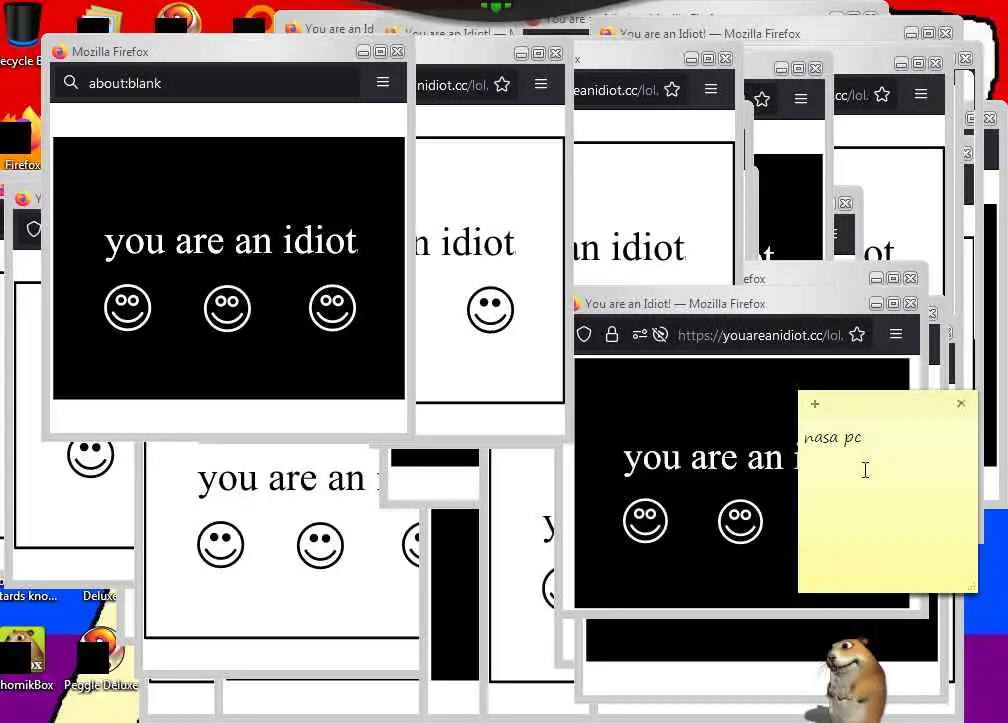Click middle smiley in about:blank window
Image resolution: width=1008 pixels, height=723 pixels.
click(227, 308)
